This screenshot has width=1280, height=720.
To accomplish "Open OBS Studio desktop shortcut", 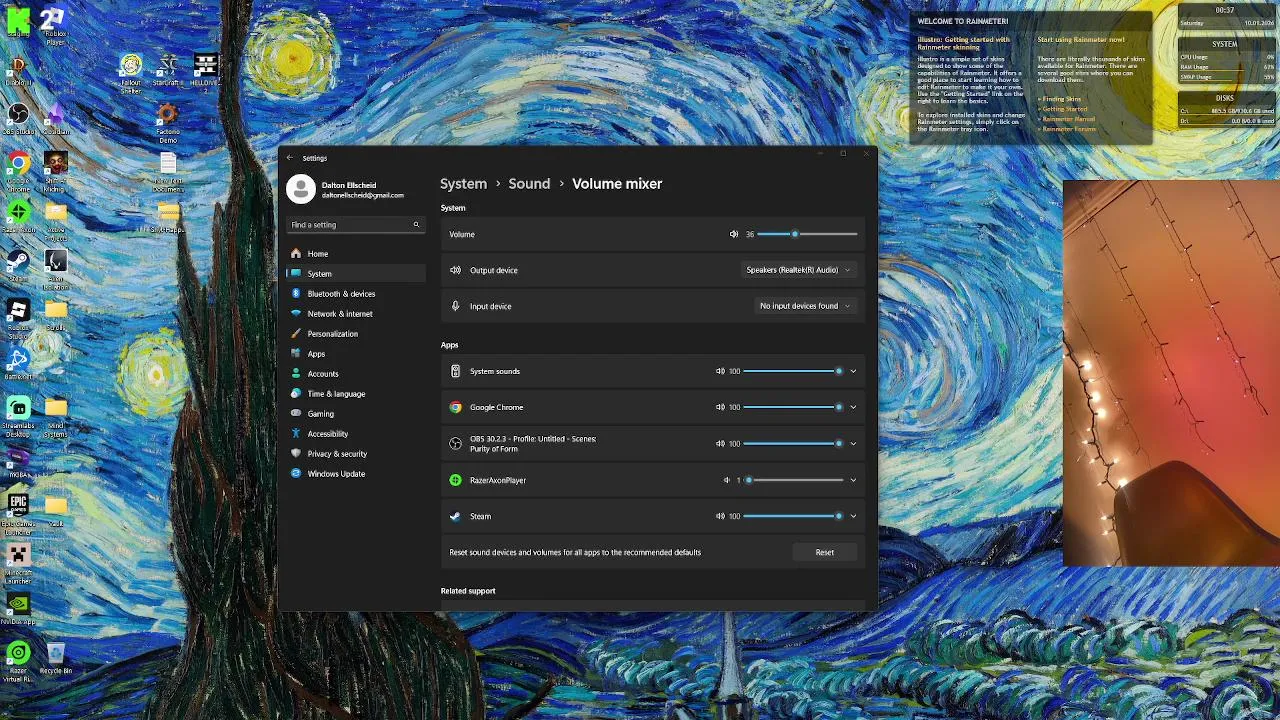I will click(x=18, y=119).
